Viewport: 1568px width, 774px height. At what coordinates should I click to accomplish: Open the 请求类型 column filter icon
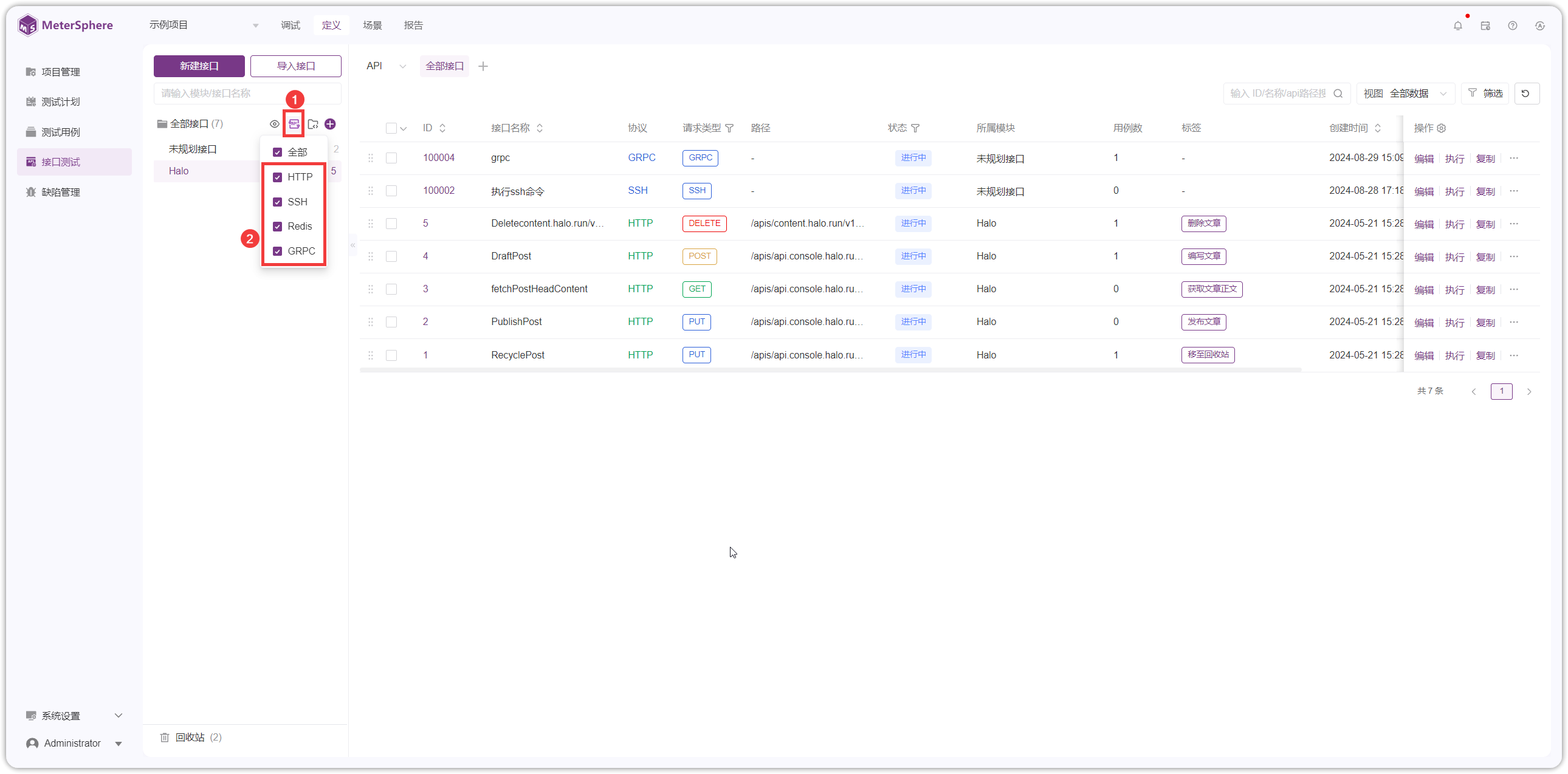pyautogui.click(x=729, y=128)
